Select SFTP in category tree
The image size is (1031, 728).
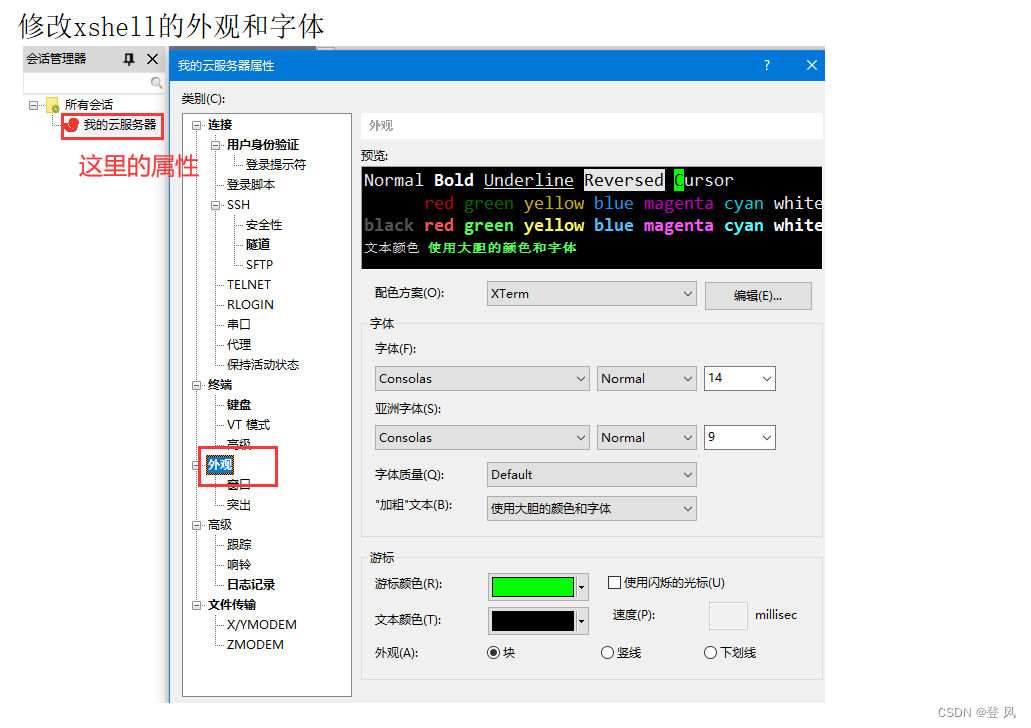(x=259, y=264)
